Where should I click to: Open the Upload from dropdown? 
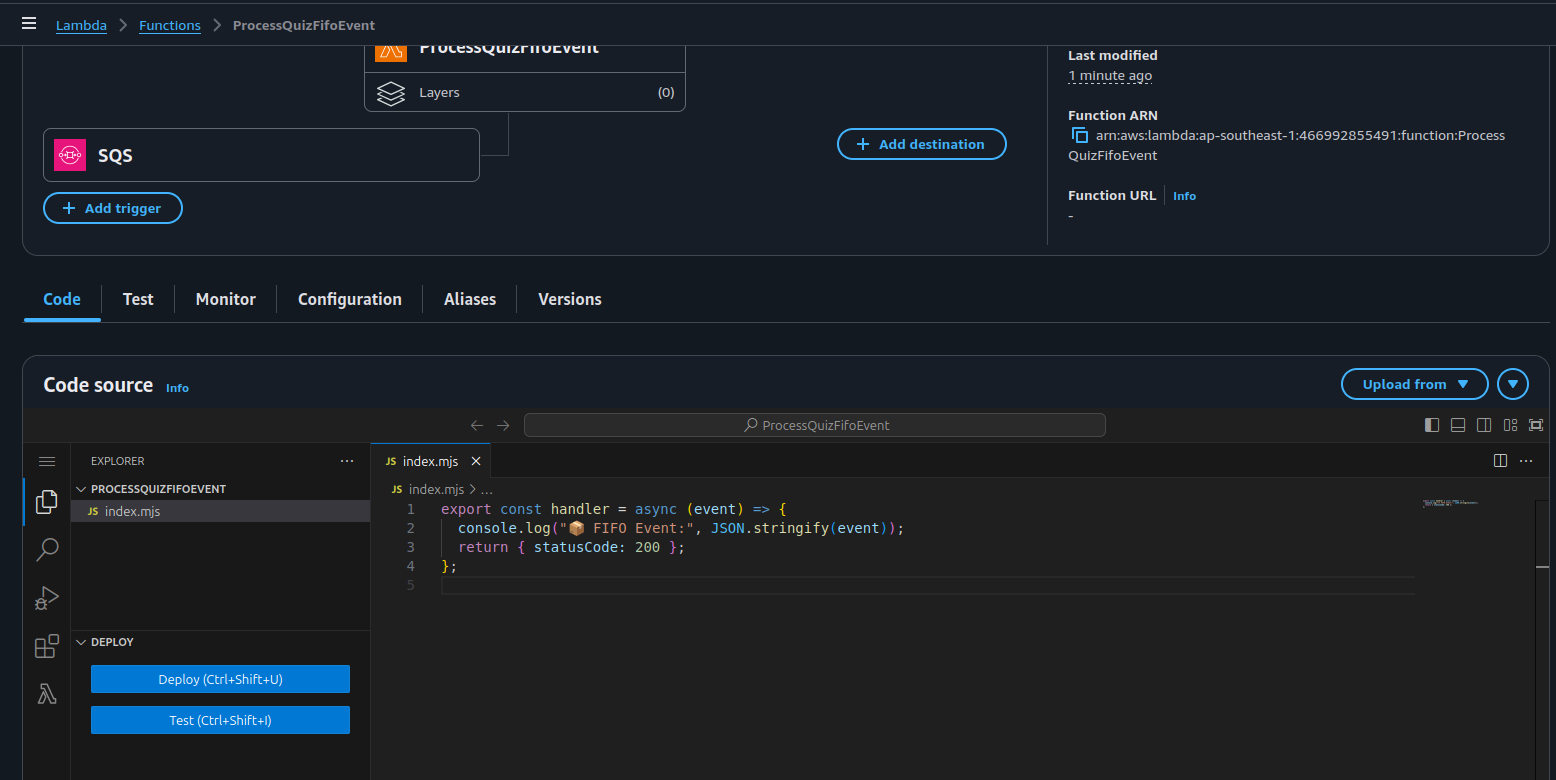click(1414, 384)
